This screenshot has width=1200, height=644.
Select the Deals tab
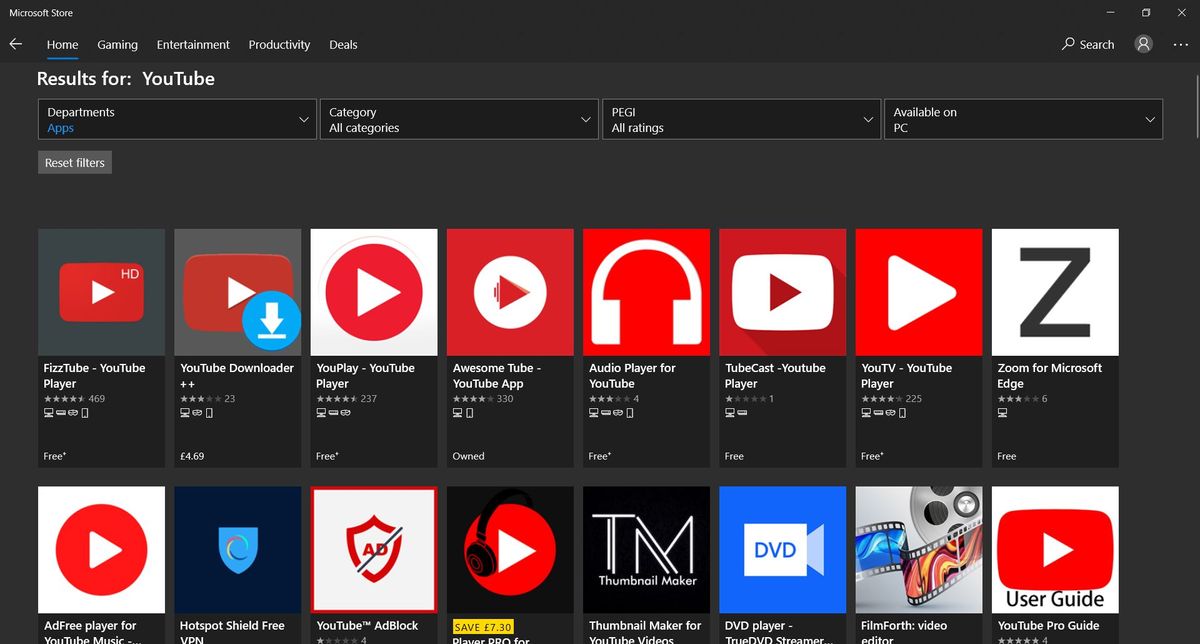pyautogui.click(x=343, y=44)
